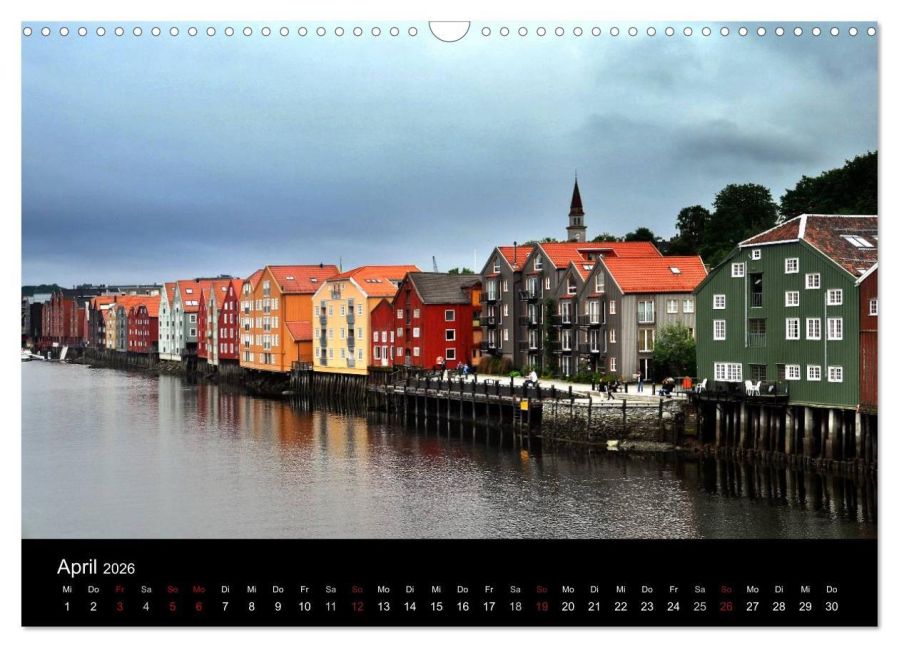Click red Monday date 6
The image size is (899, 648).
[x=199, y=606]
